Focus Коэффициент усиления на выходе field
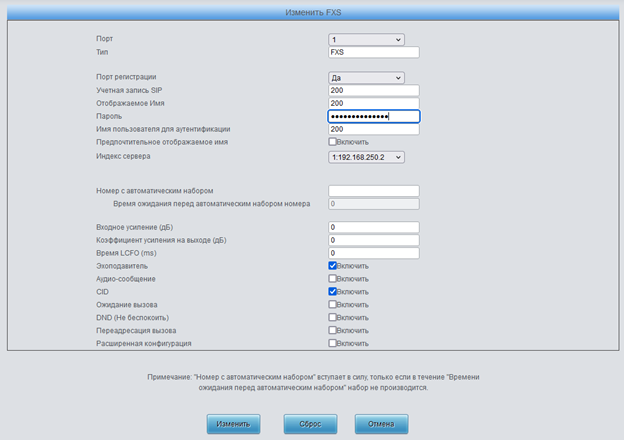Viewport: 624px width, 440px height. click(x=374, y=240)
